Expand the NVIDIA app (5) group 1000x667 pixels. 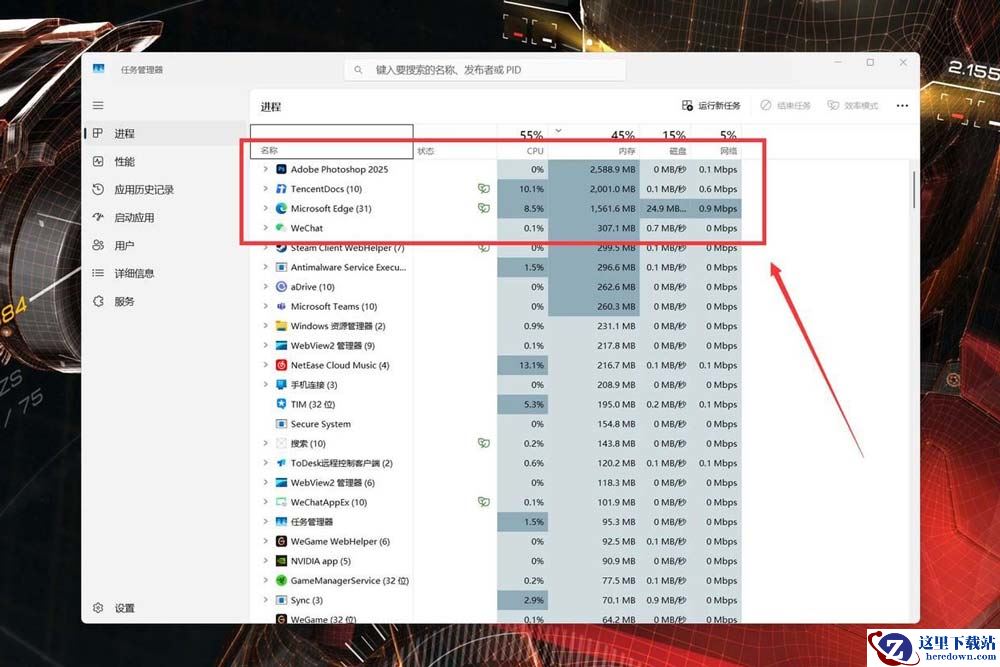[x=265, y=561]
